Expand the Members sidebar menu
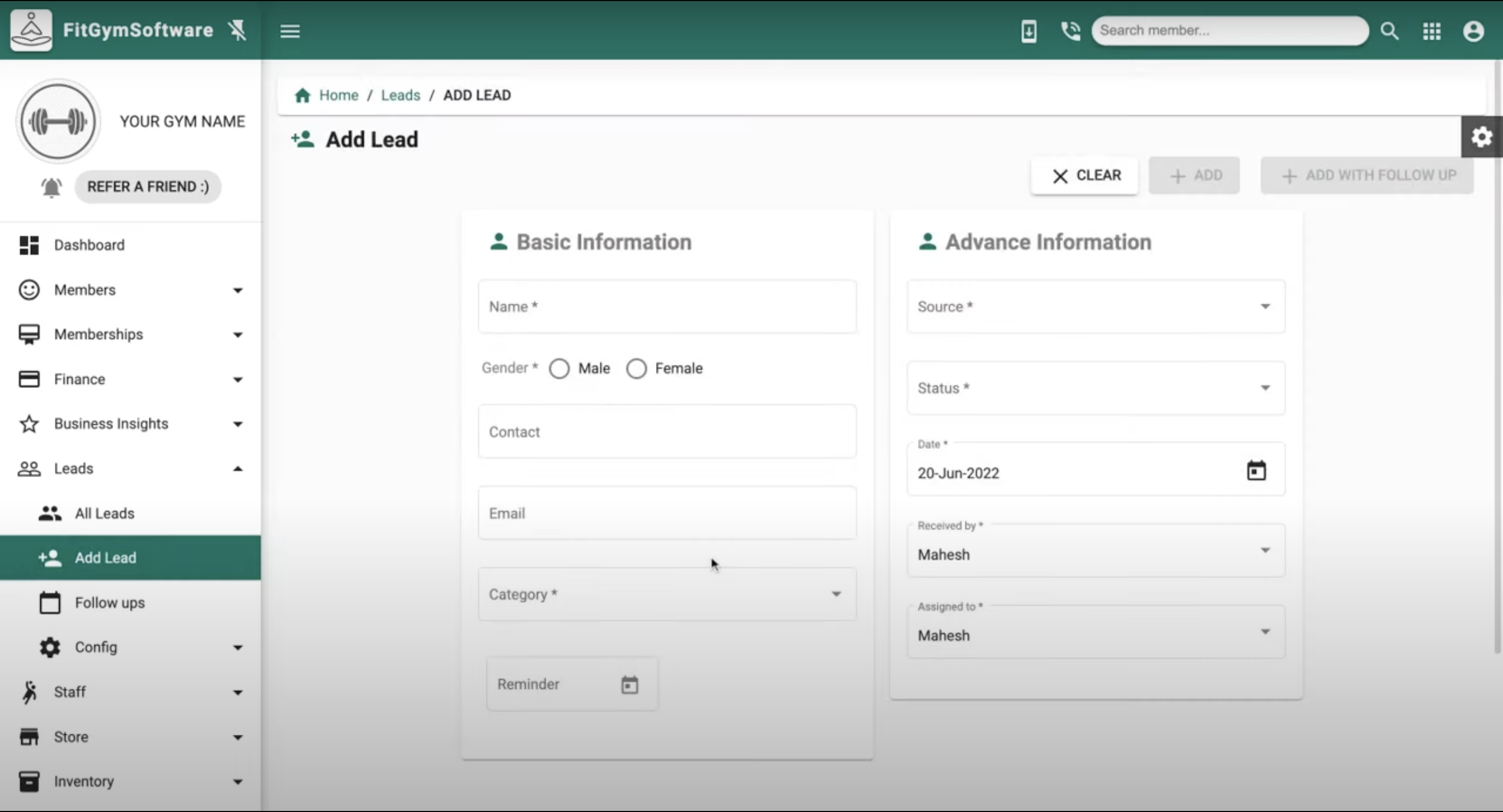The image size is (1503, 812). pyautogui.click(x=129, y=290)
